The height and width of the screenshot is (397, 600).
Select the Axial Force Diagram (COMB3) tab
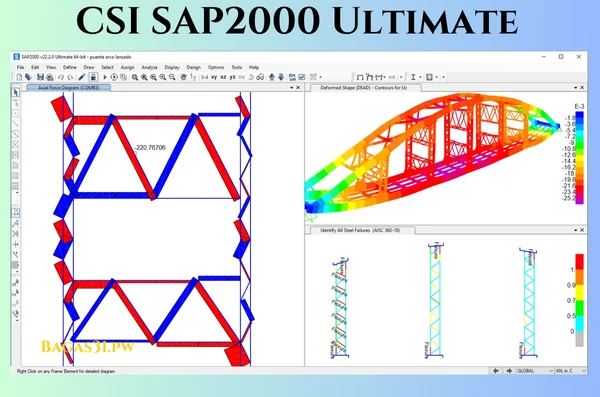click(x=68, y=88)
